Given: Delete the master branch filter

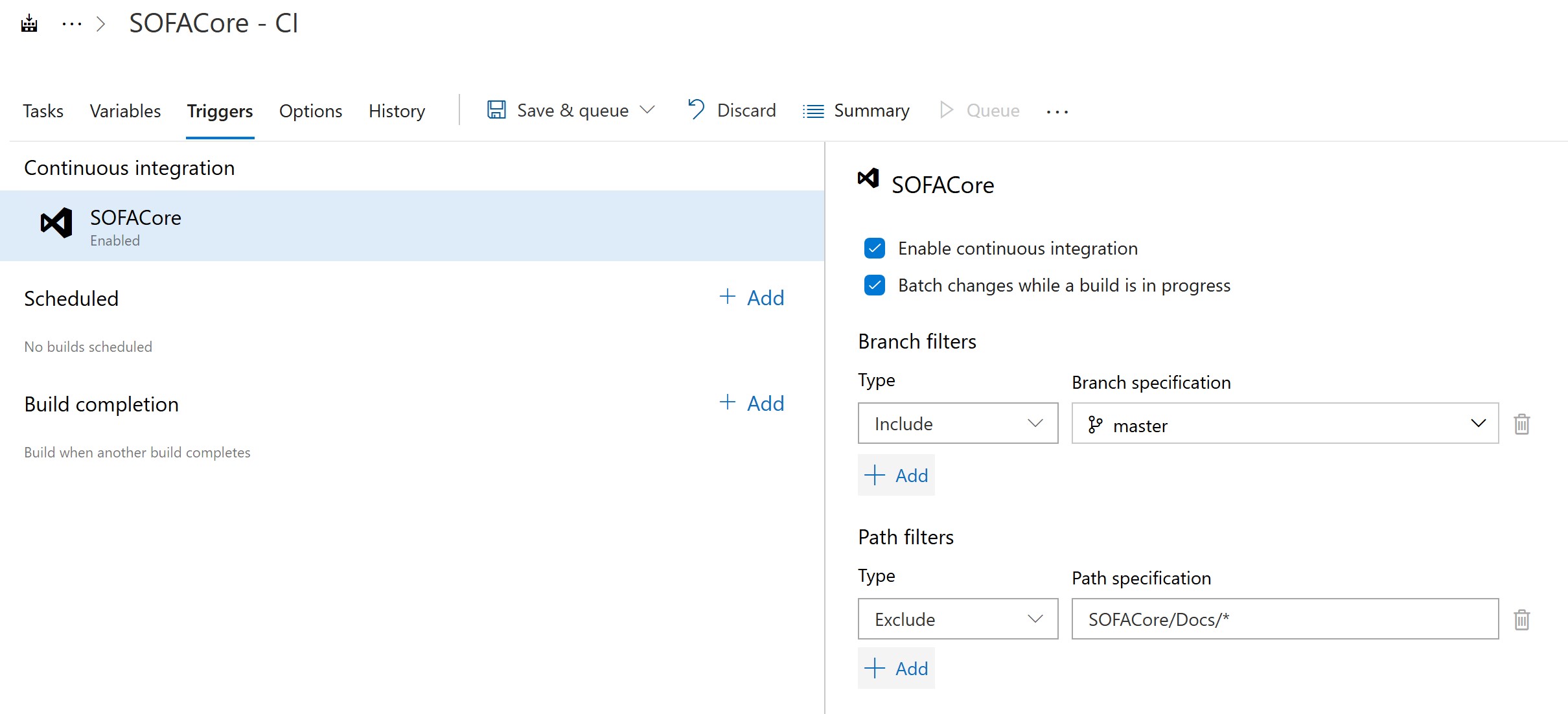Looking at the screenshot, I should 1521,424.
